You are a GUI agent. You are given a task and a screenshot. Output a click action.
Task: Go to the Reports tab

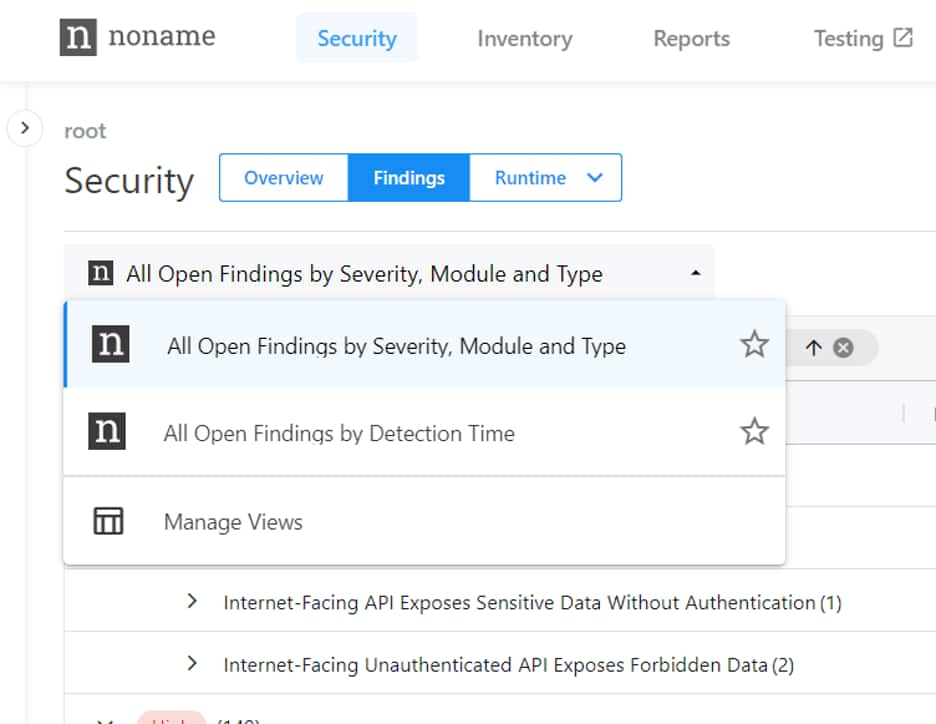pyautogui.click(x=691, y=39)
